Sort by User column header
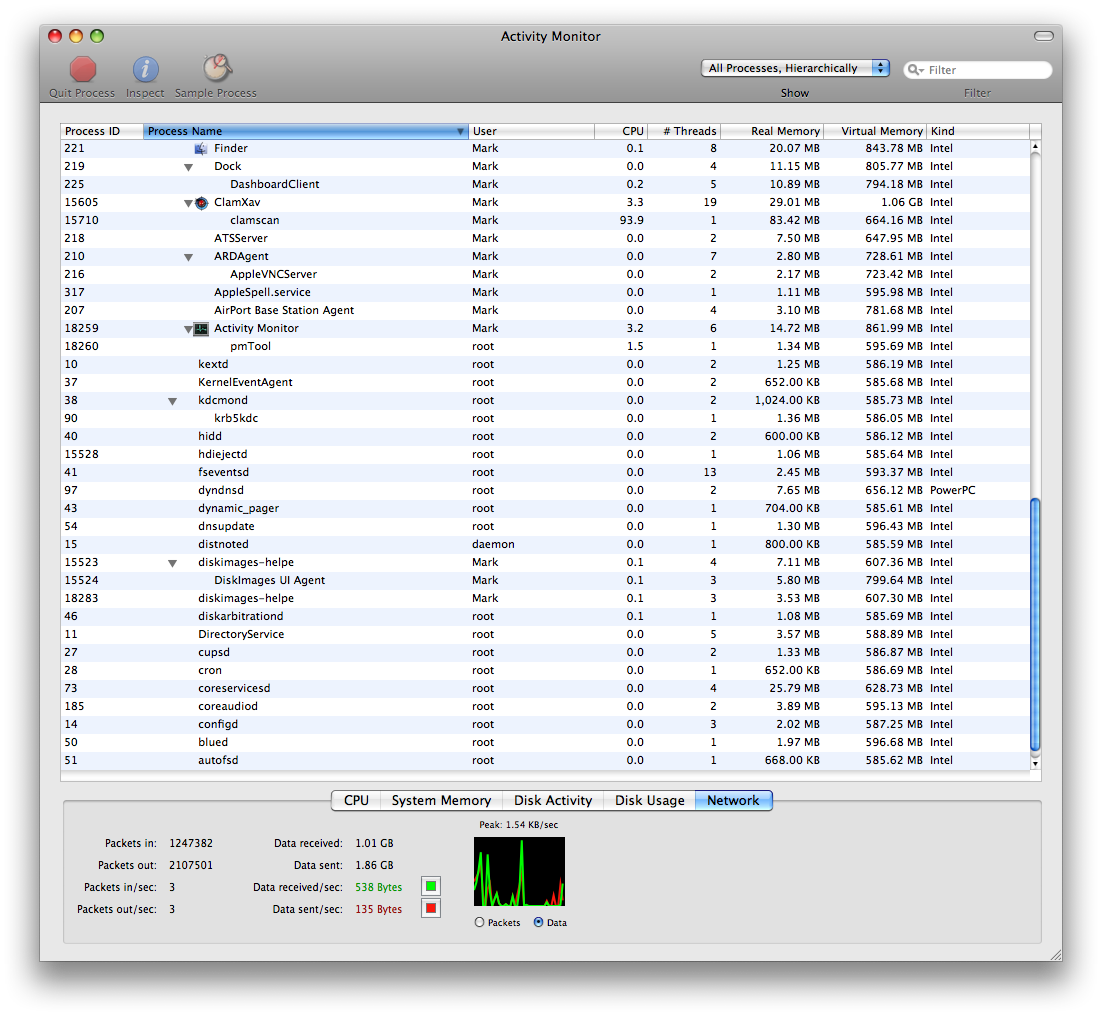 click(531, 131)
